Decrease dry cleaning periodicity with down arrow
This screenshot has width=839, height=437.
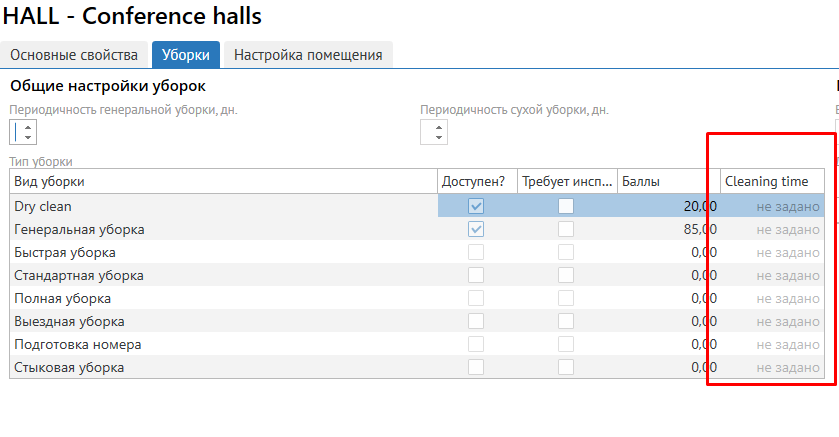pos(439,137)
